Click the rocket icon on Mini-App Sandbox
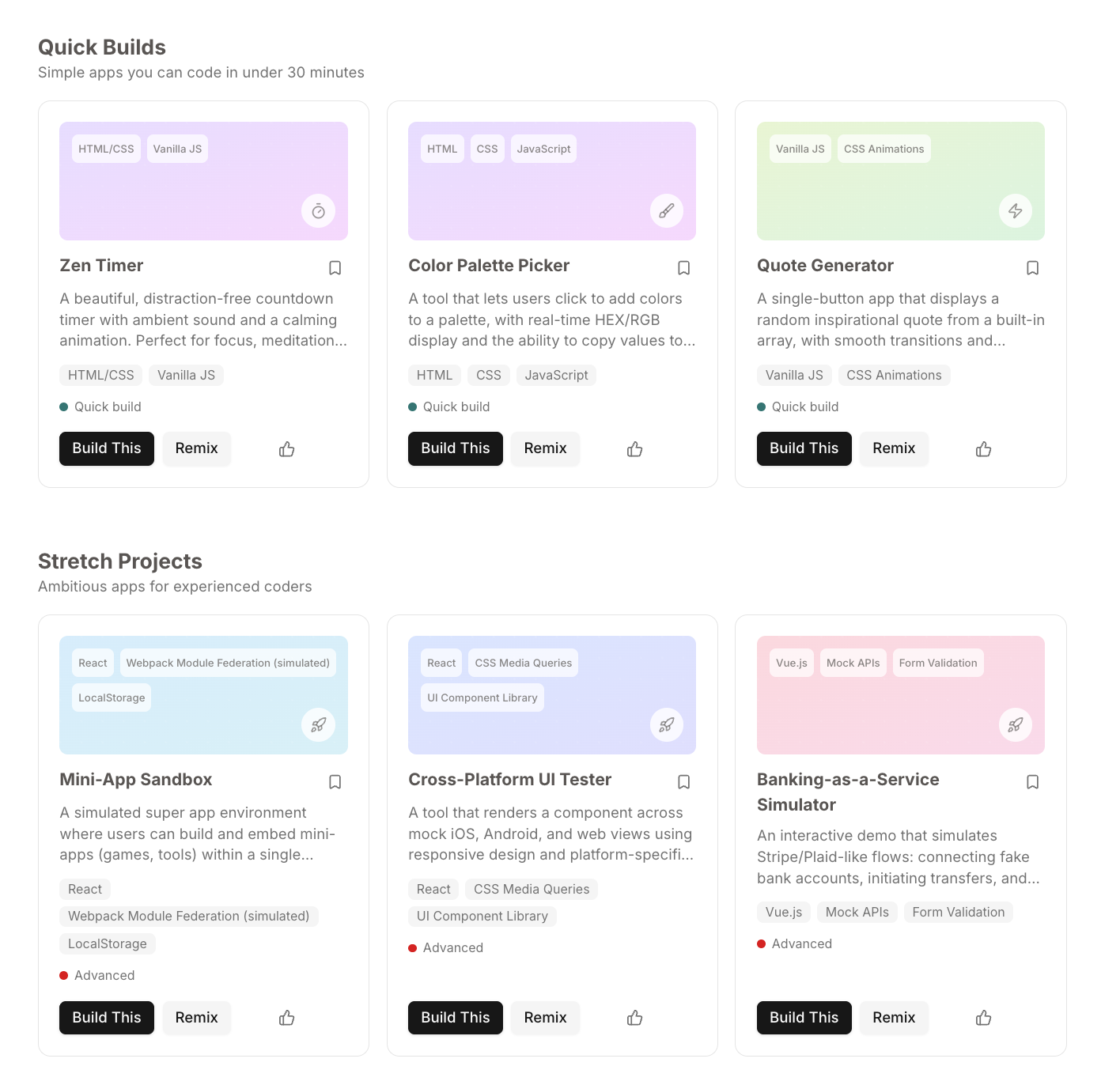The height and width of the screenshot is (1085, 1120). click(318, 724)
